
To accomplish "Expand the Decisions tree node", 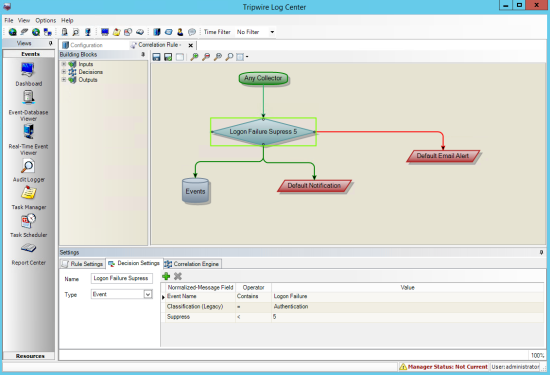I will pyautogui.click(x=64, y=72).
